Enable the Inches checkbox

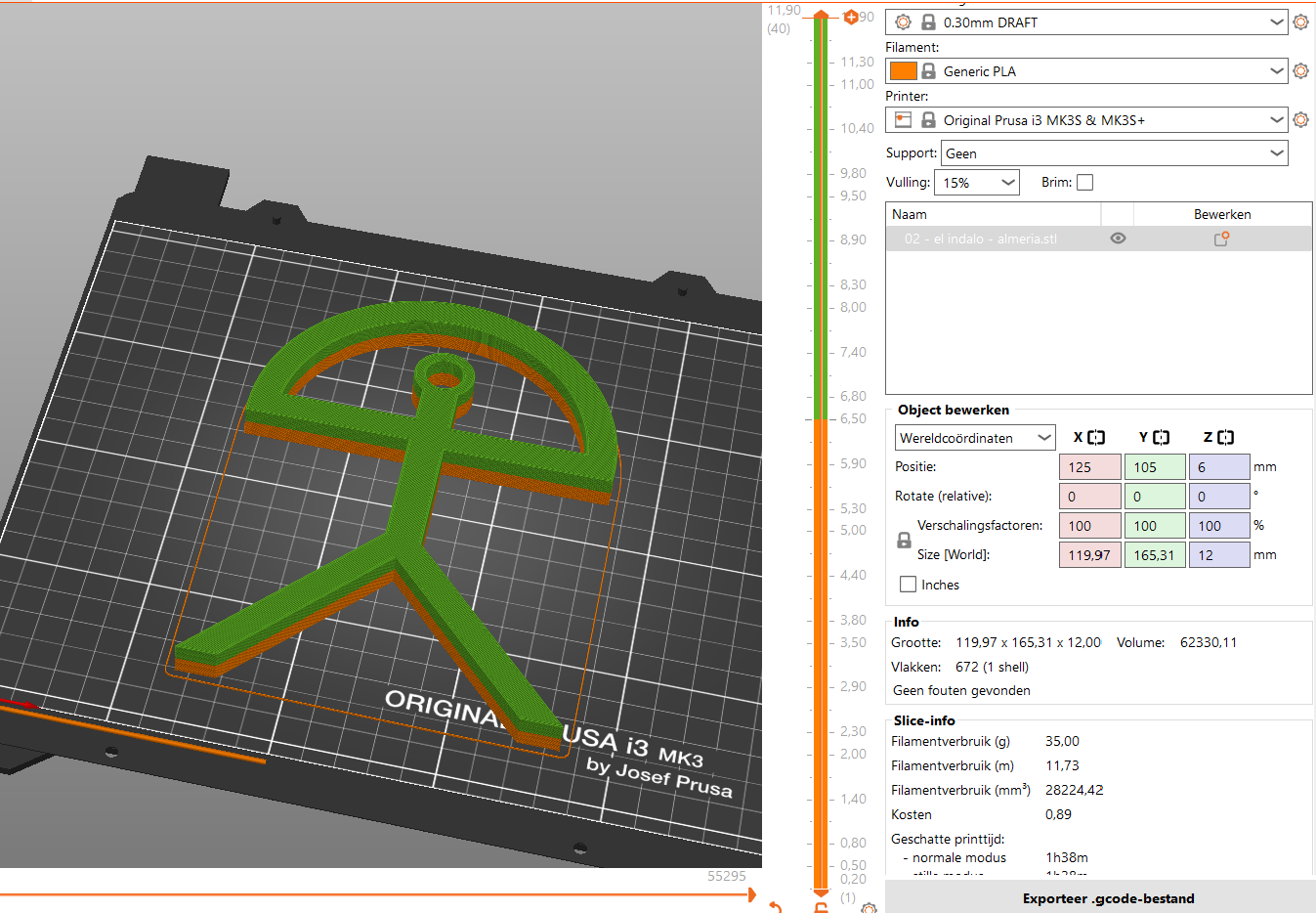point(908,585)
